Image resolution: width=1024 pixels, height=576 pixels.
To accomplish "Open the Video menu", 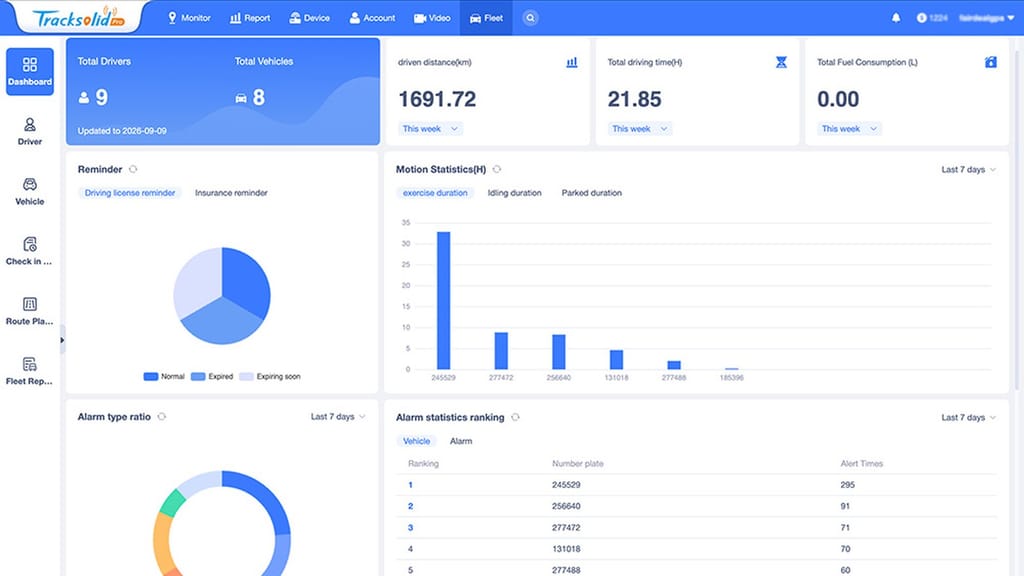I will coord(432,18).
